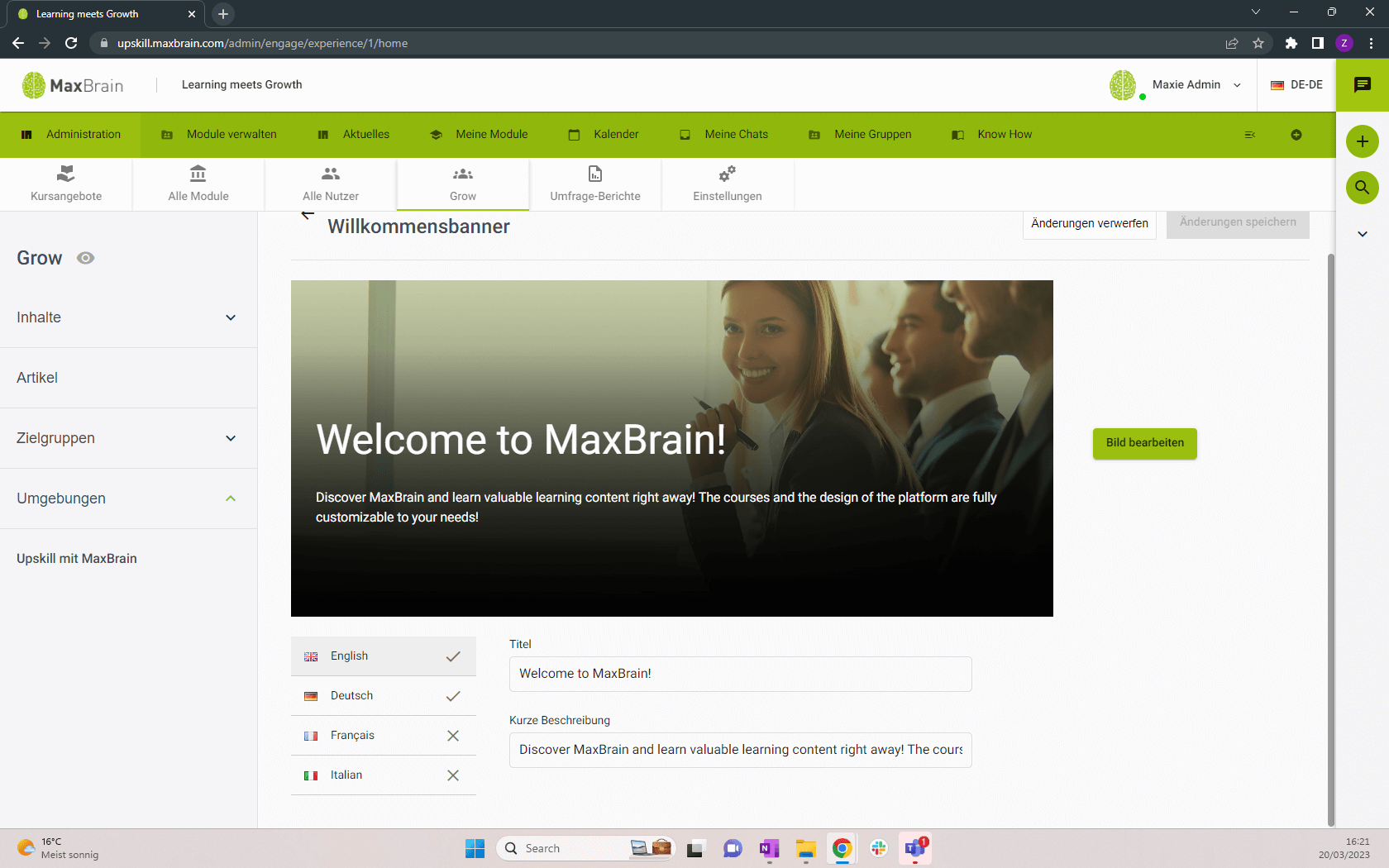The height and width of the screenshot is (868, 1389).
Task: Click the round add icon in green navbar
Action: pyautogui.click(x=1296, y=135)
